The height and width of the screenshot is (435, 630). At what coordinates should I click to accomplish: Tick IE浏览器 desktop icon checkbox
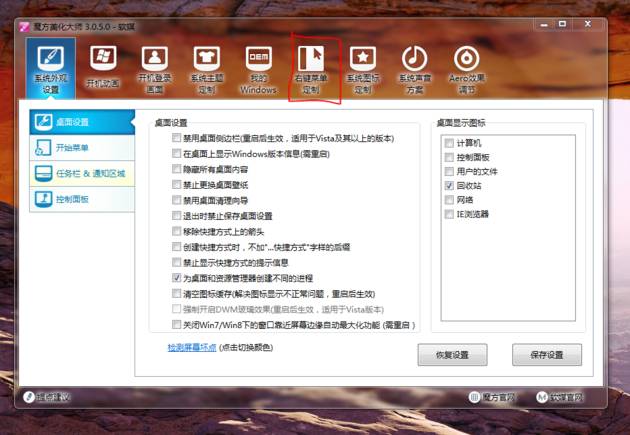tap(449, 214)
